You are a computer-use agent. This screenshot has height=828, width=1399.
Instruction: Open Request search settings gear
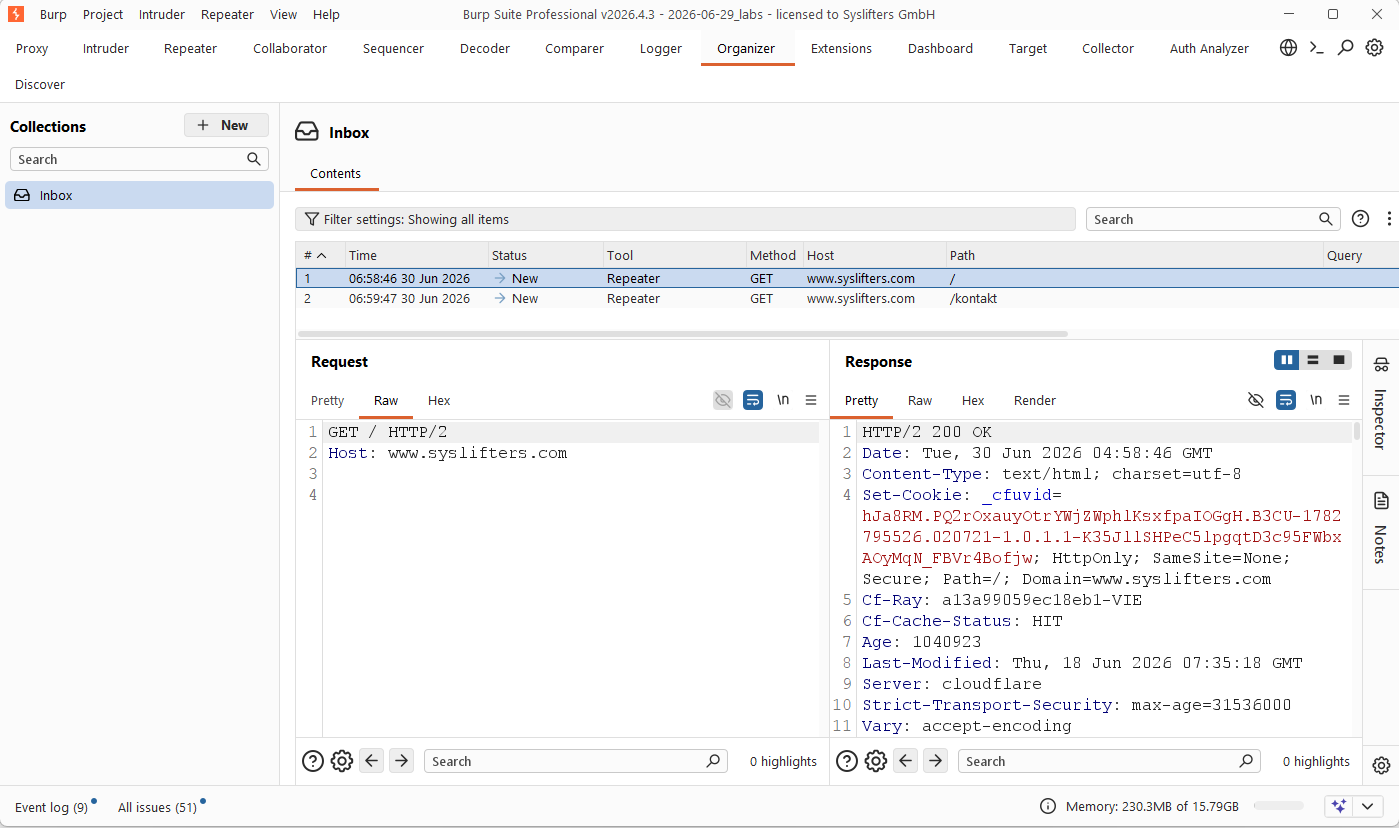click(342, 761)
